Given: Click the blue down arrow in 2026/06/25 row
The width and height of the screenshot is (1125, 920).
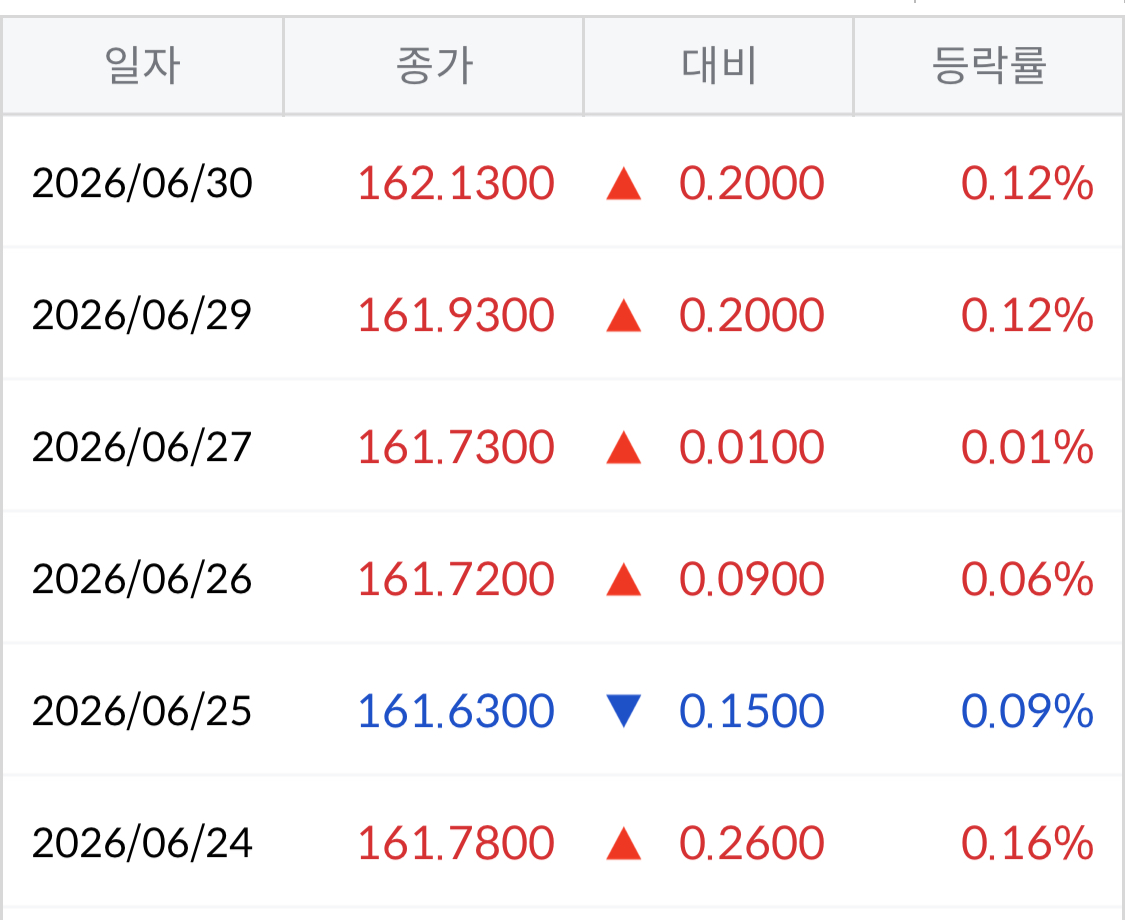Looking at the screenshot, I should 623,711.
